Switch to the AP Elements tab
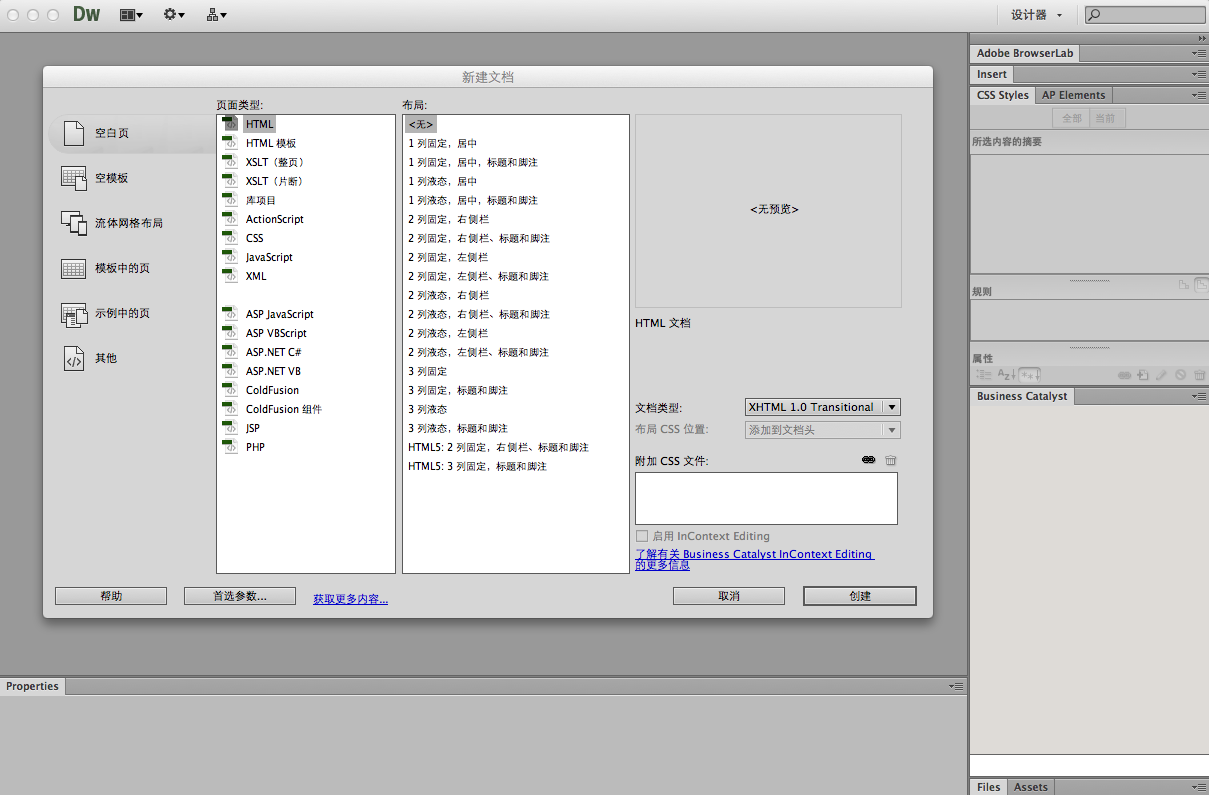The width and height of the screenshot is (1209, 795). click(1073, 95)
